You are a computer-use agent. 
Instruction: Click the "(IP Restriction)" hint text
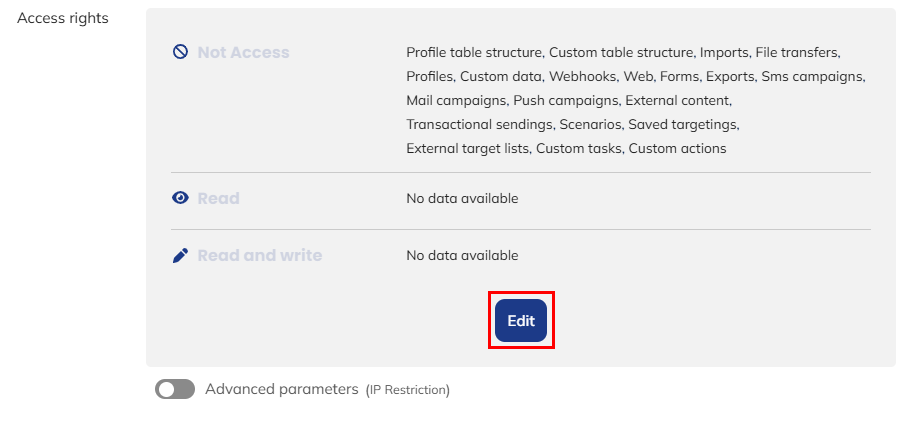[x=407, y=390]
